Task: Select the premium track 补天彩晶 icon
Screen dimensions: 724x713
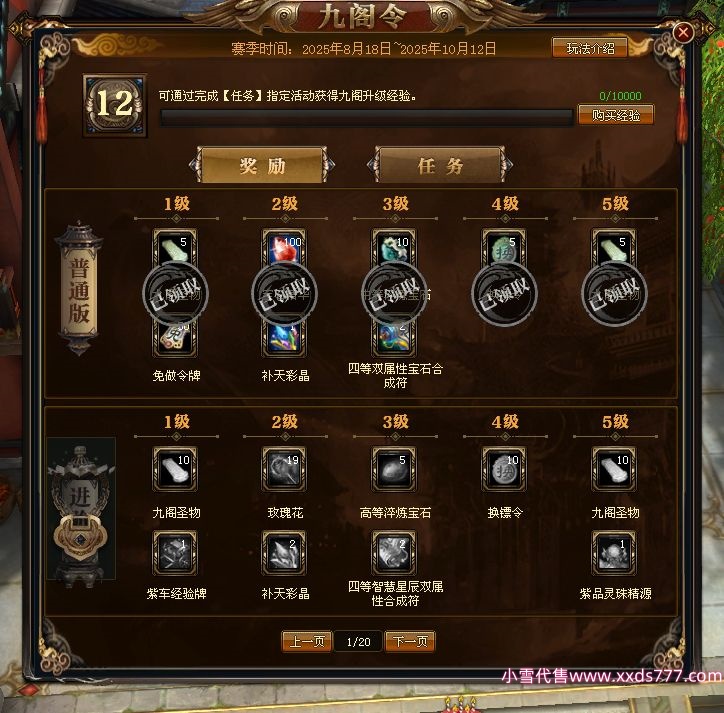Action: pos(284,553)
